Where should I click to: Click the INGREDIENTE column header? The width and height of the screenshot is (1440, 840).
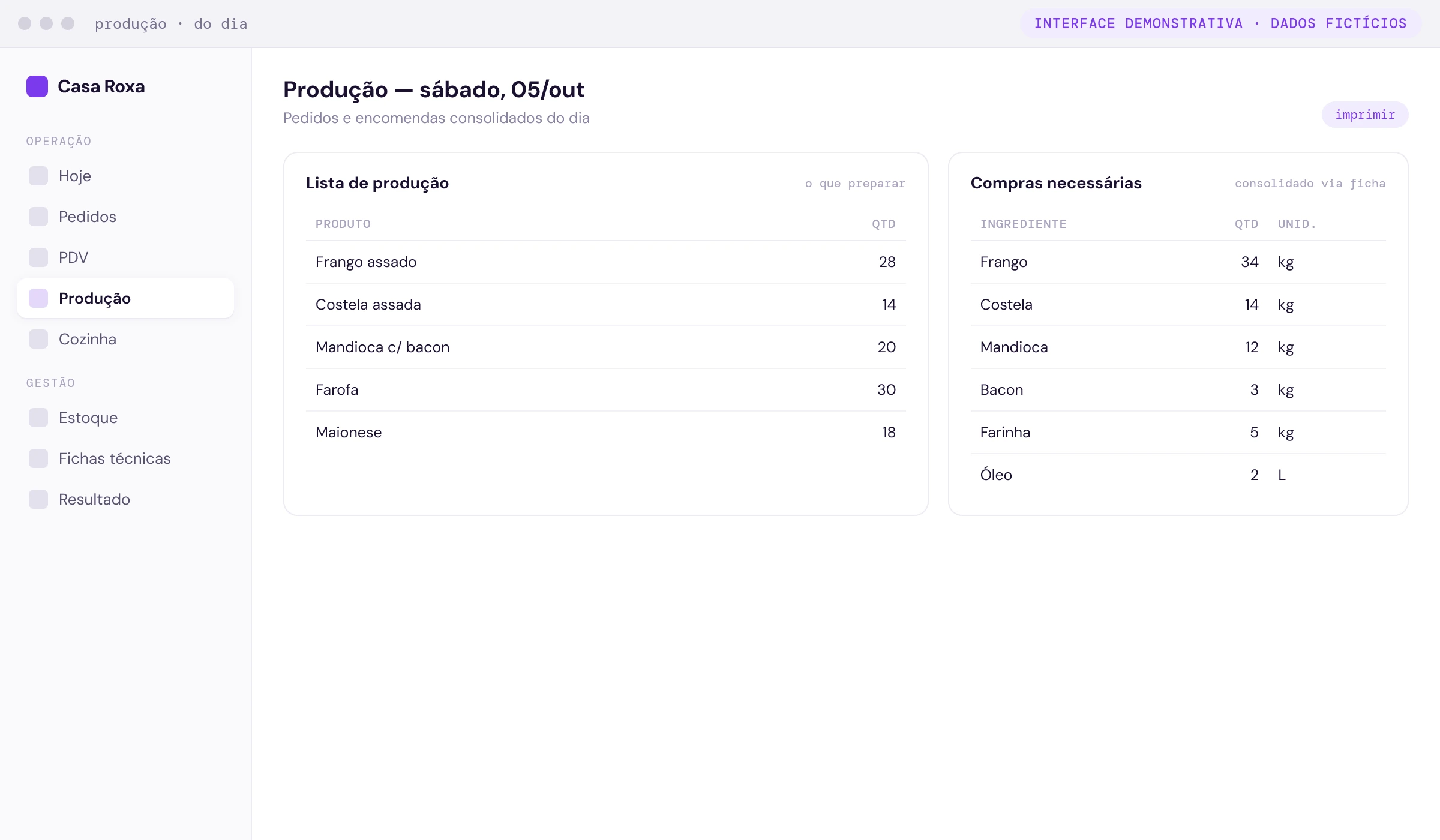click(x=1024, y=224)
